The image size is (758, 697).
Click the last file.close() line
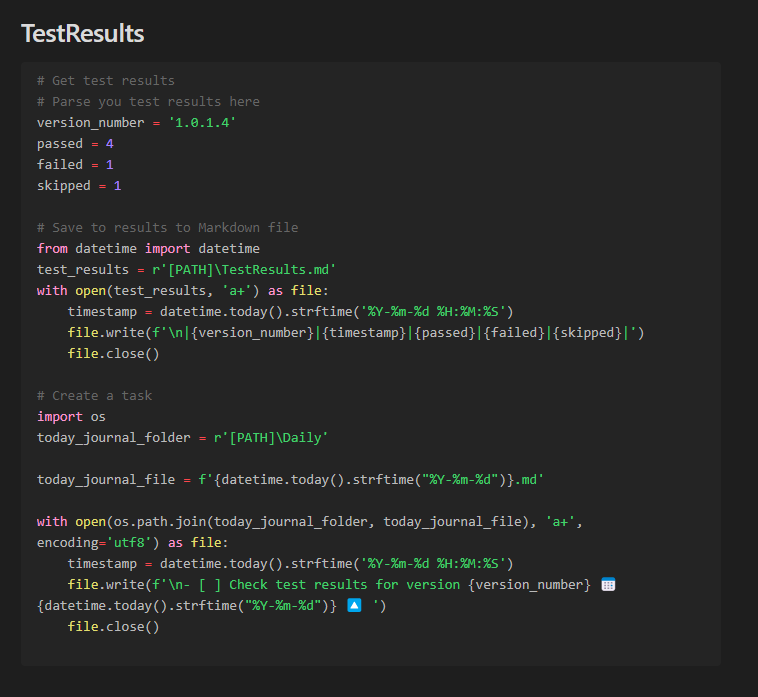tap(113, 626)
